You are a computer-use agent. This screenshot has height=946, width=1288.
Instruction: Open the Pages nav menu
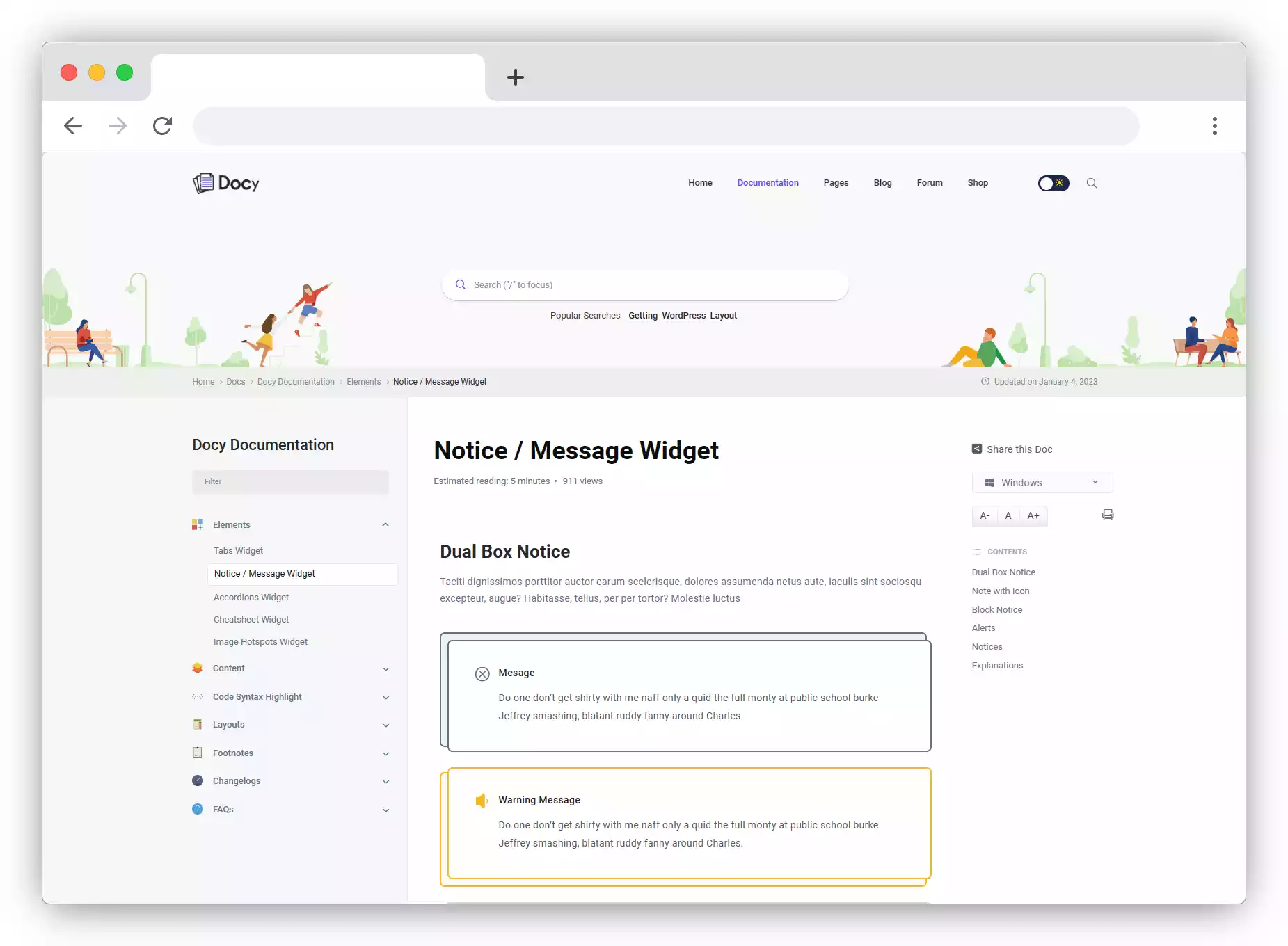pos(836,183)
